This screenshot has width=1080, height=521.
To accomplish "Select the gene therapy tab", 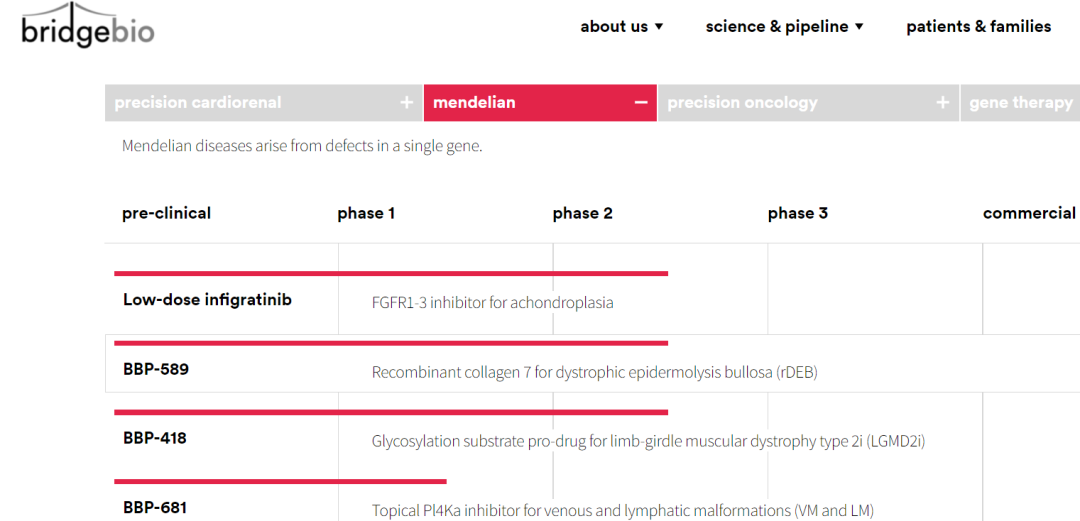I will coord(1021,103).
